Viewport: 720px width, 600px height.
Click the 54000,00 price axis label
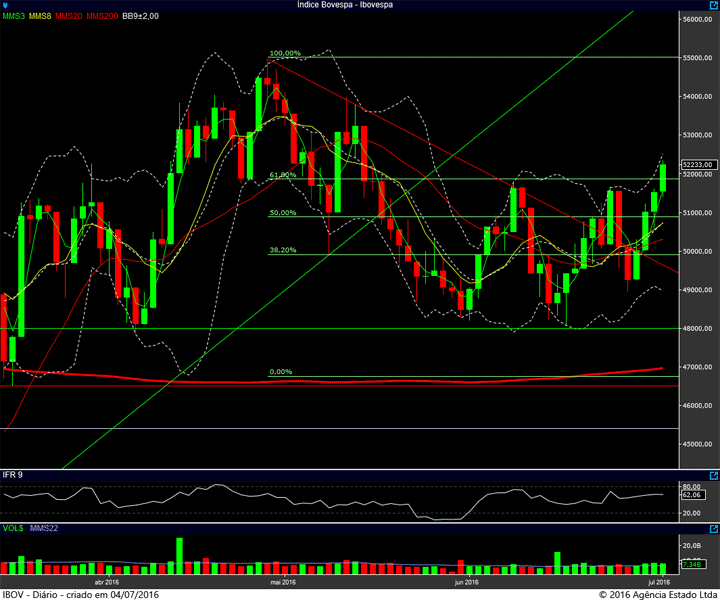point(698,96)
